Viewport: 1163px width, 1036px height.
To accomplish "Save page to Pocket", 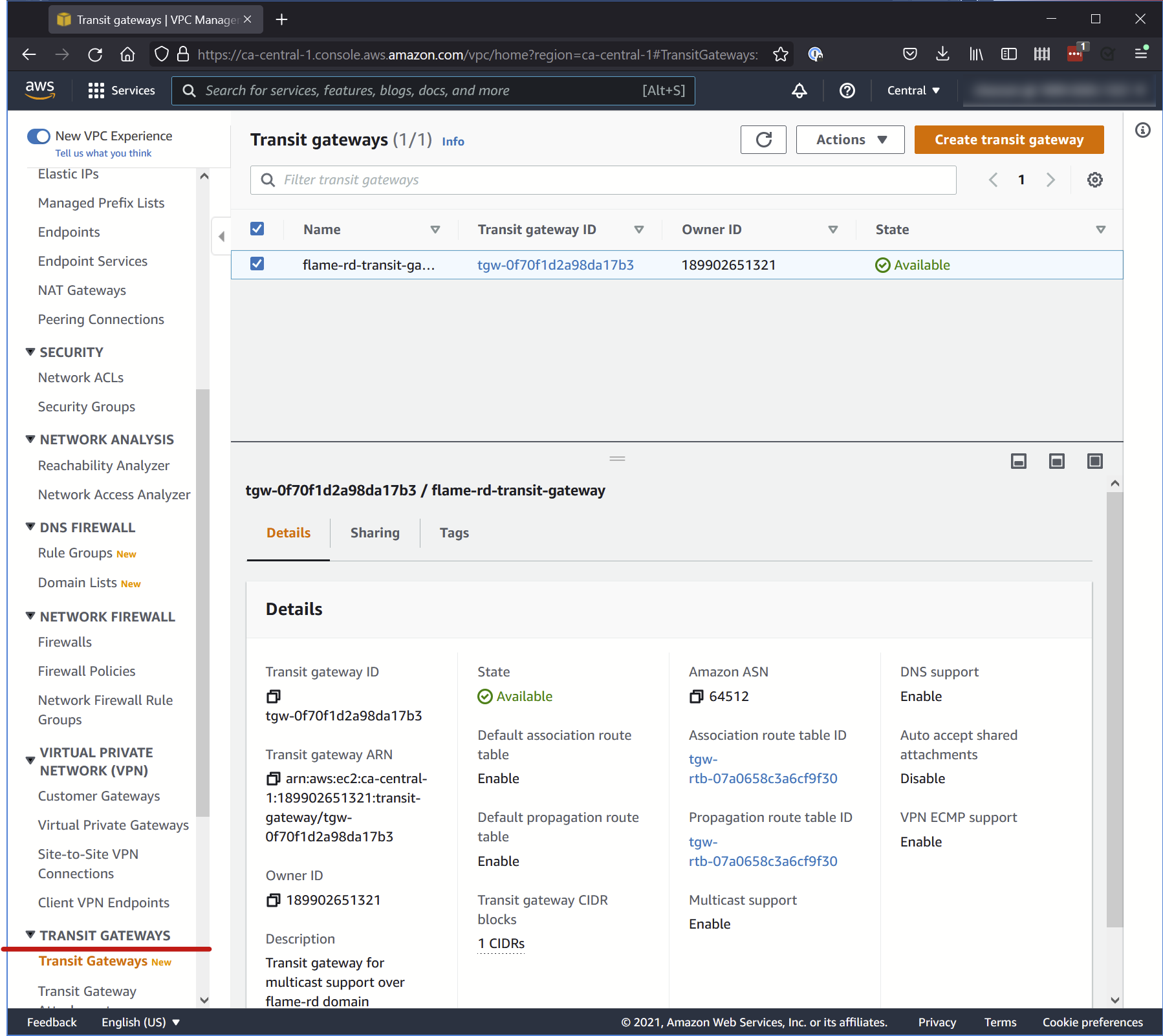I will point(910,54).
